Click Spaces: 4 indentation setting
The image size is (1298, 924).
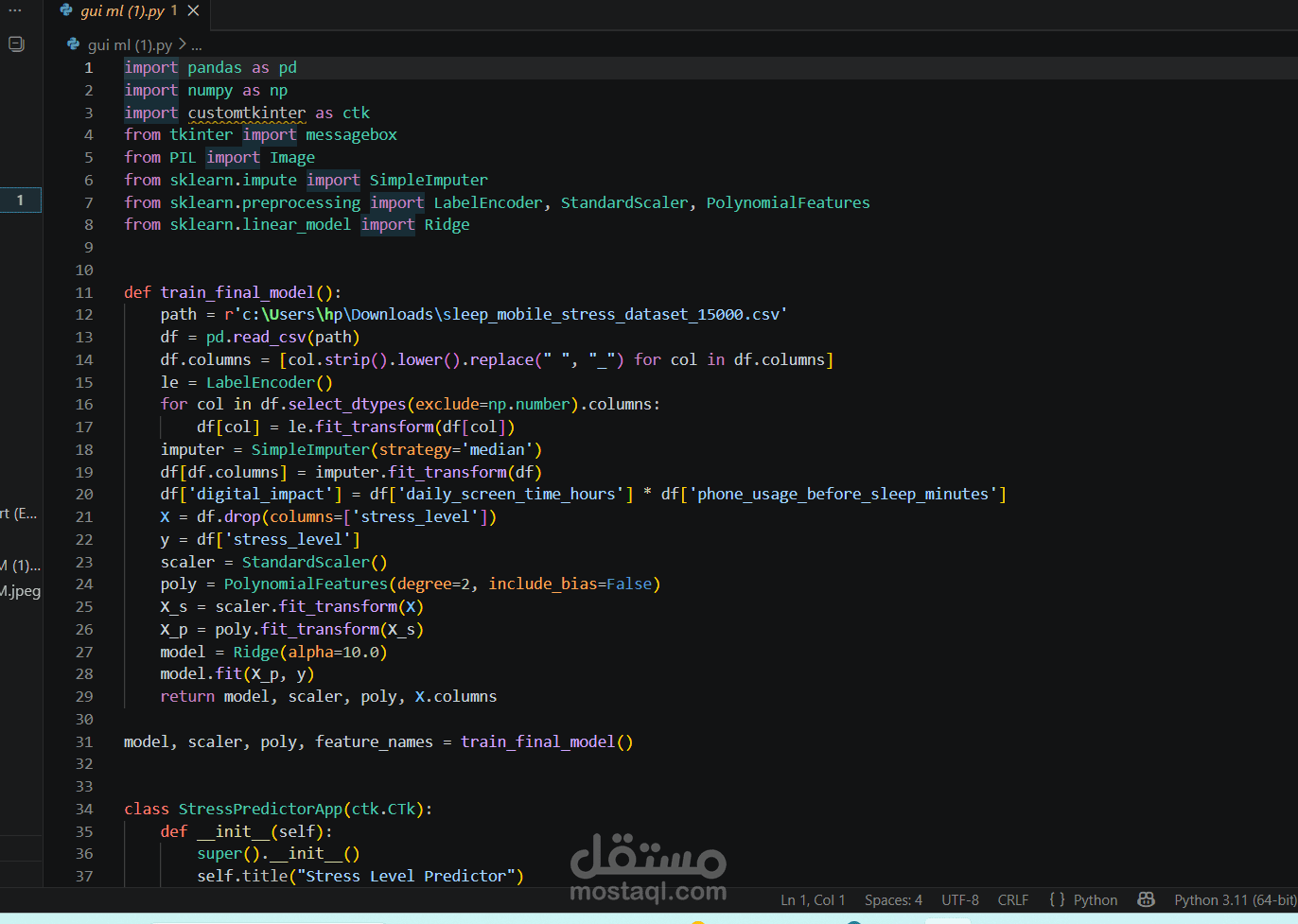(893, 899)
